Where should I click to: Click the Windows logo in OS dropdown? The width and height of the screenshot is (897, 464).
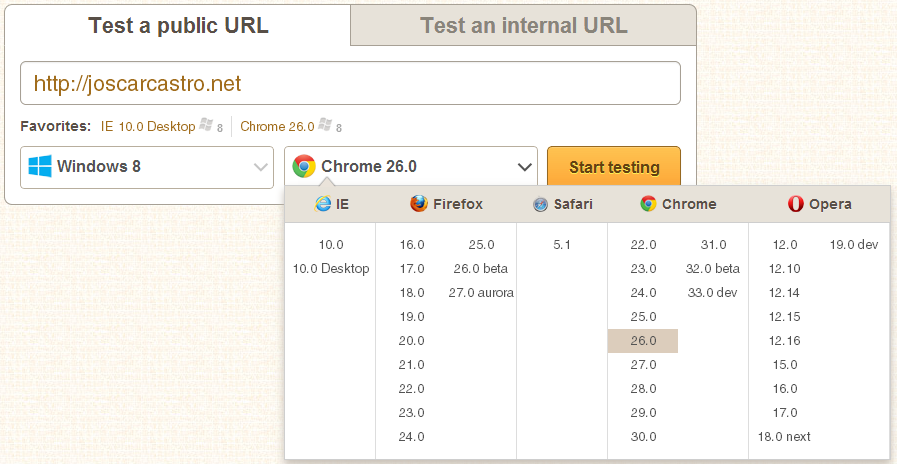click(40, 167)
